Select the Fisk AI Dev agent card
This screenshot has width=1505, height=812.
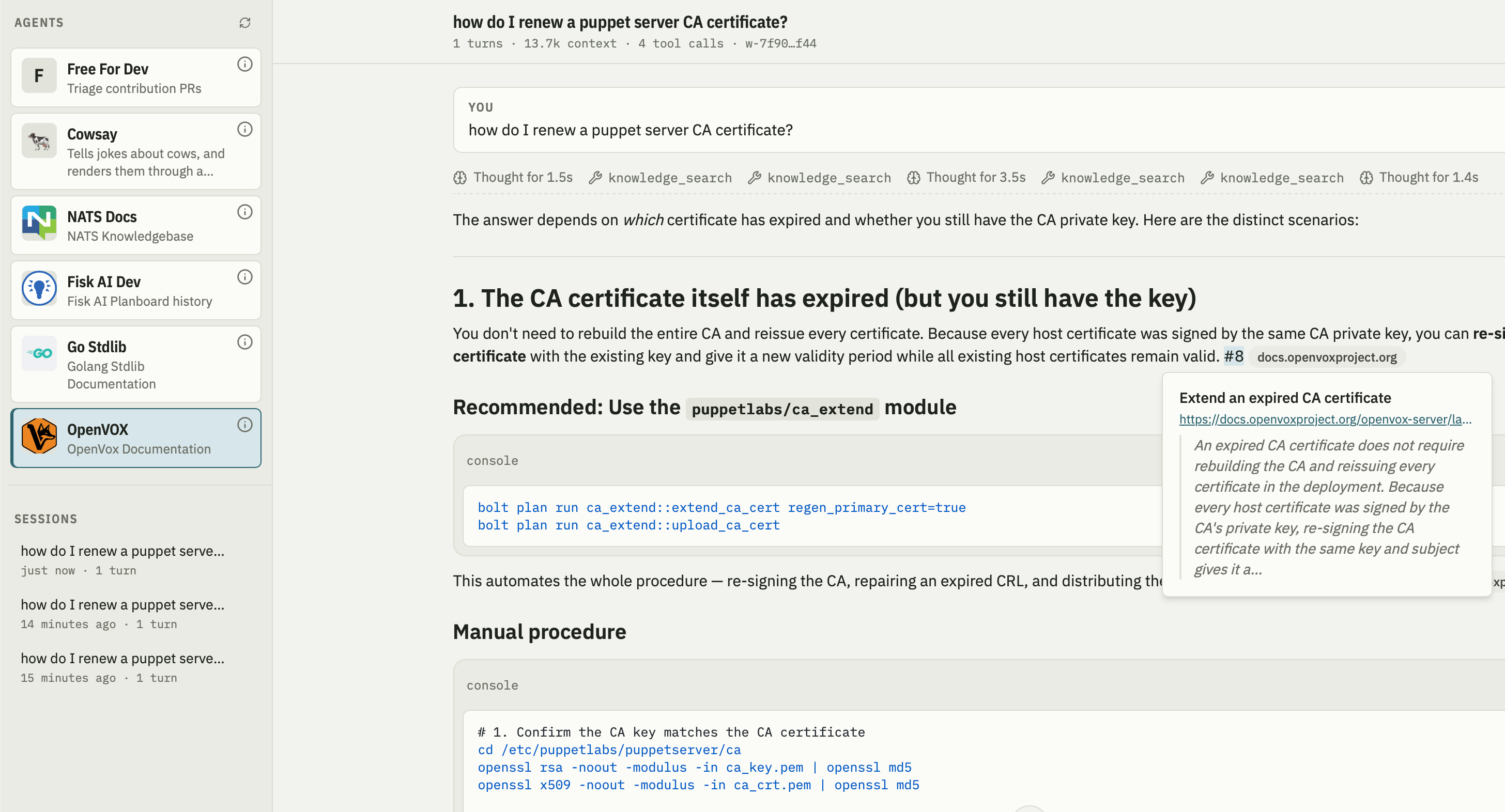[135, 290]
